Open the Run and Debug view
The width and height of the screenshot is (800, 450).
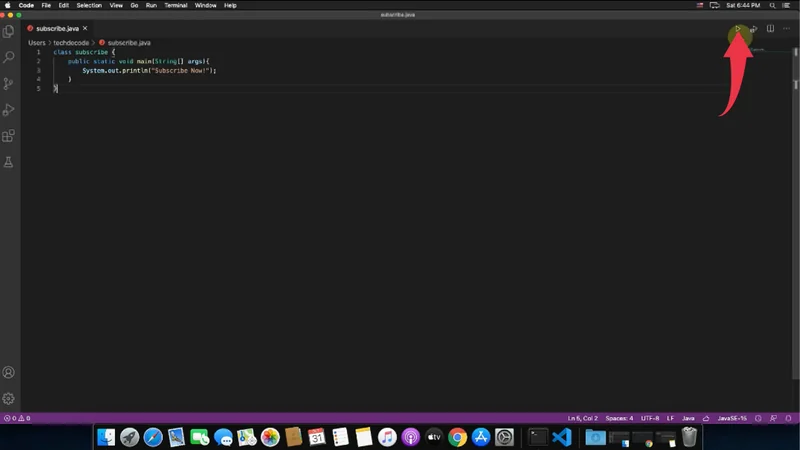click(9, 110)
